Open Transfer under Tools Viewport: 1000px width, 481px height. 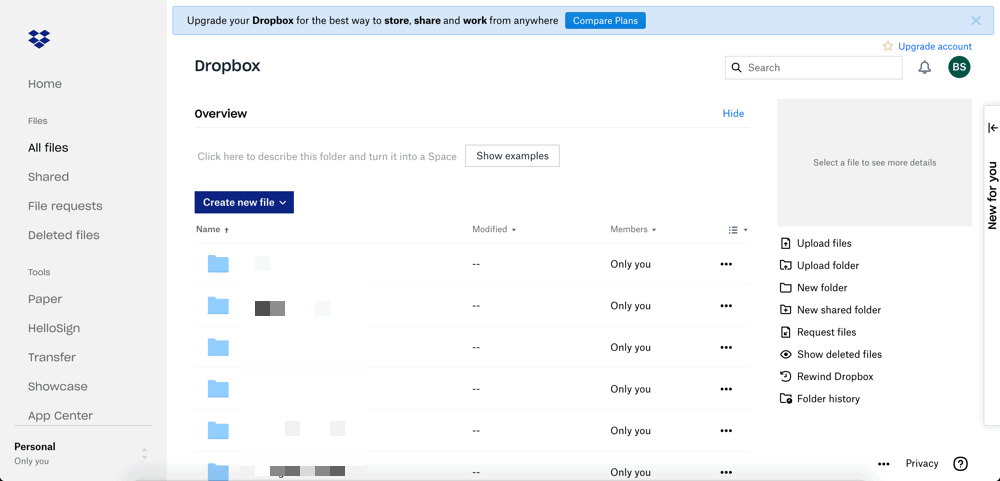tap(52, 357)
